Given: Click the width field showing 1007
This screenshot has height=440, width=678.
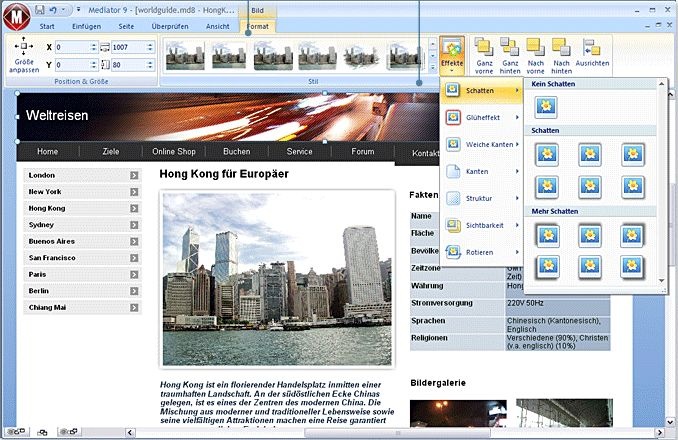Looking at the screenshot, I should click(128, 47).
